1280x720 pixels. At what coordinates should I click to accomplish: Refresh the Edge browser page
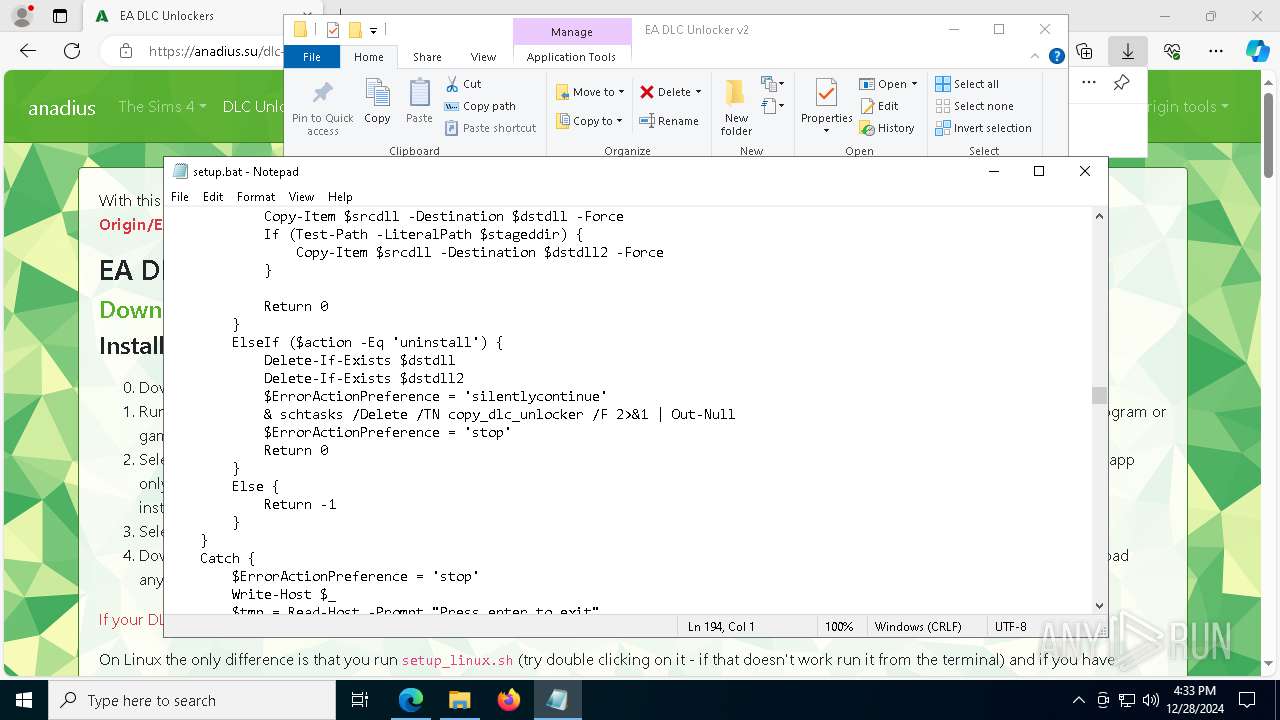pos(72,51)
